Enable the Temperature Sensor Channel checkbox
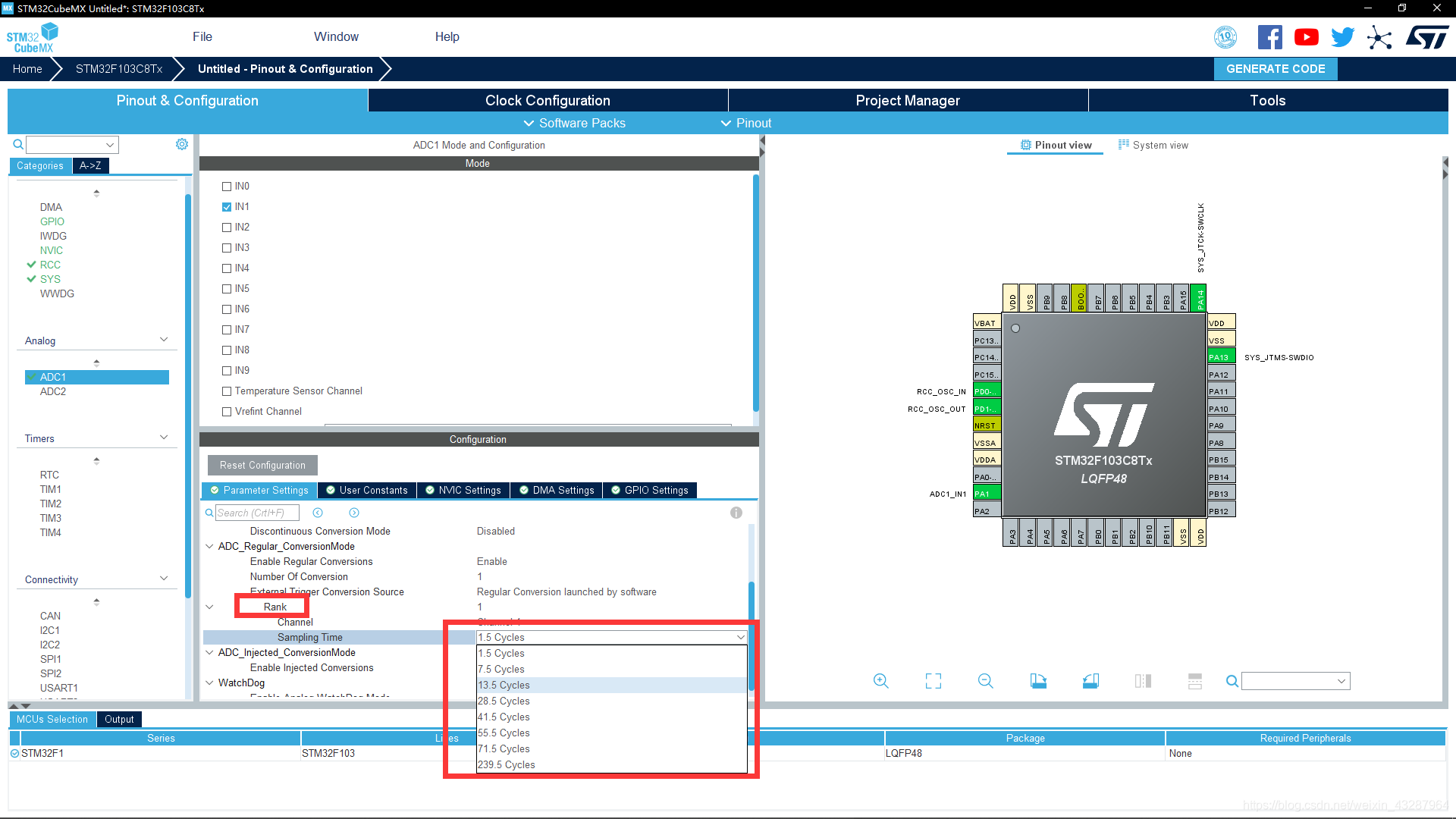This screenshot has width=1456, height=819. (227, 391)
